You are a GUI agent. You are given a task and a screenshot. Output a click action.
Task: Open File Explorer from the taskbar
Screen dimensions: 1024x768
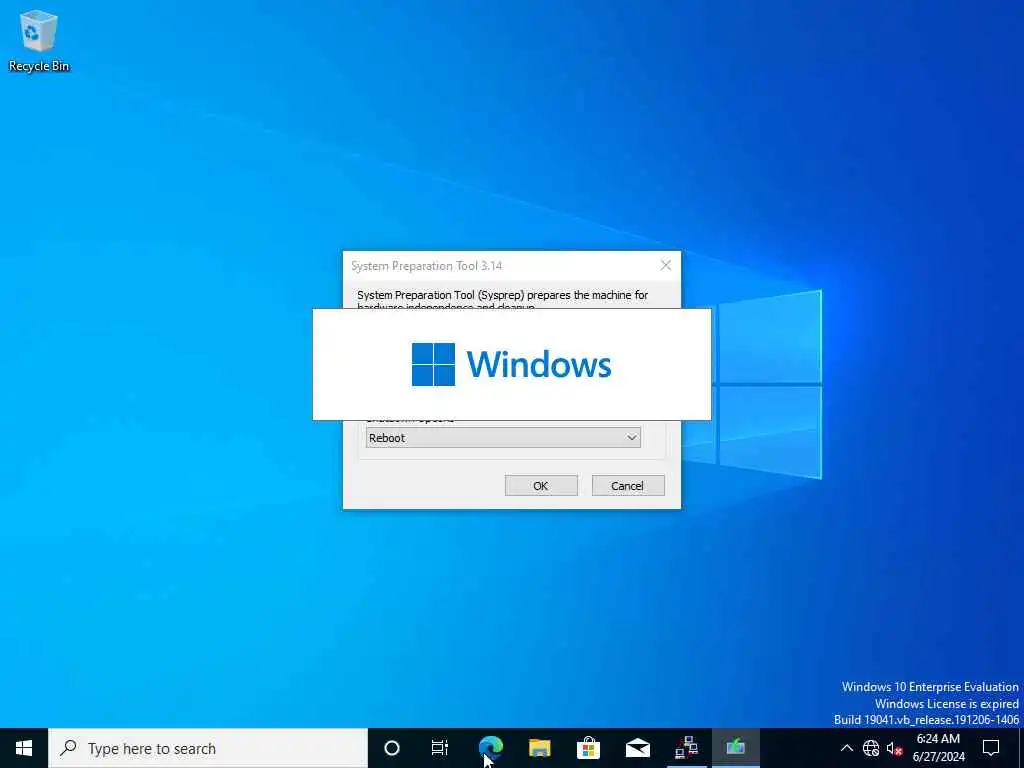pyautogui.click(x=539, y=748)
